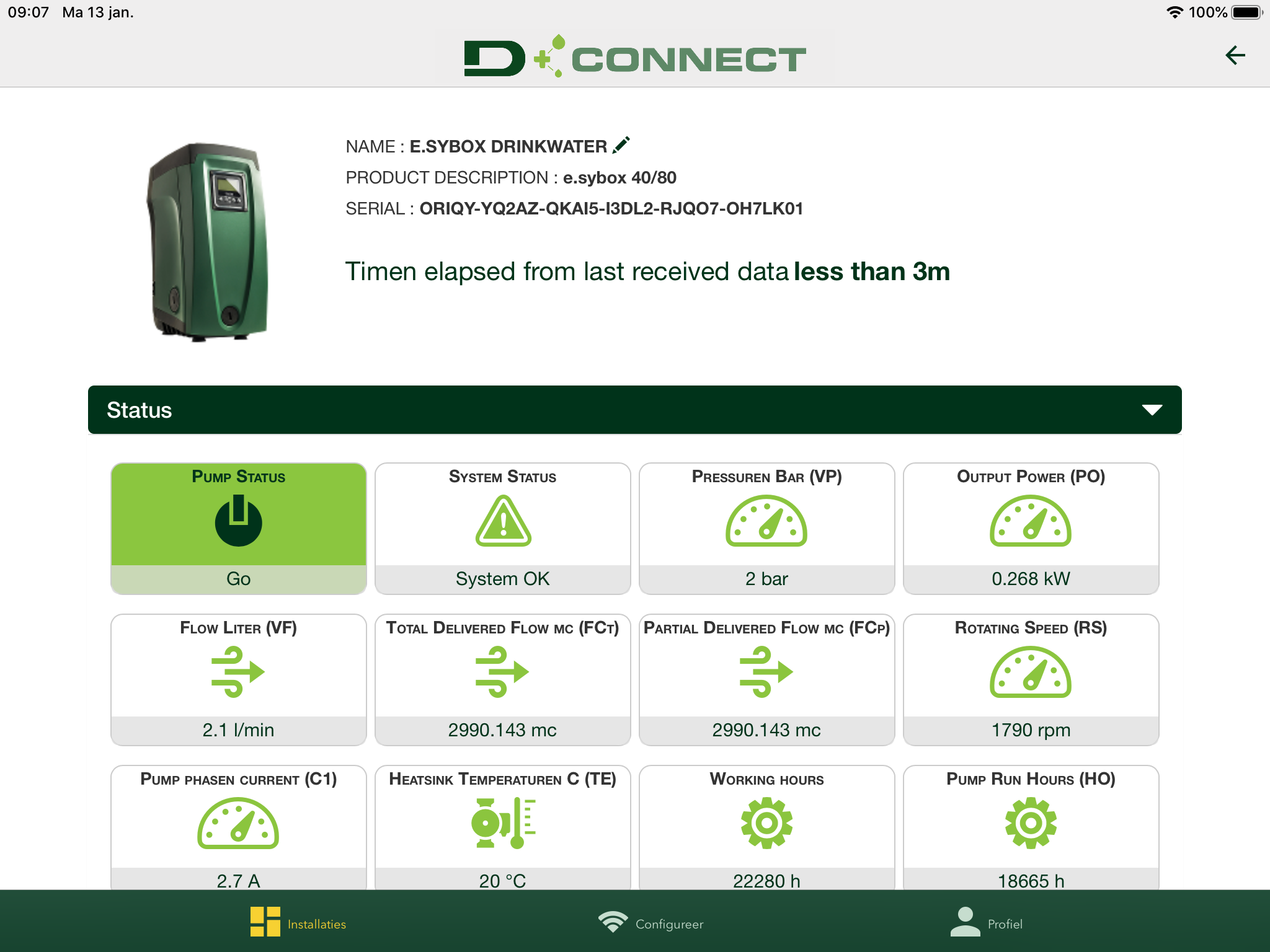
Task: Tap the '2.1 l/min' flow value
Action: [239, 730]
